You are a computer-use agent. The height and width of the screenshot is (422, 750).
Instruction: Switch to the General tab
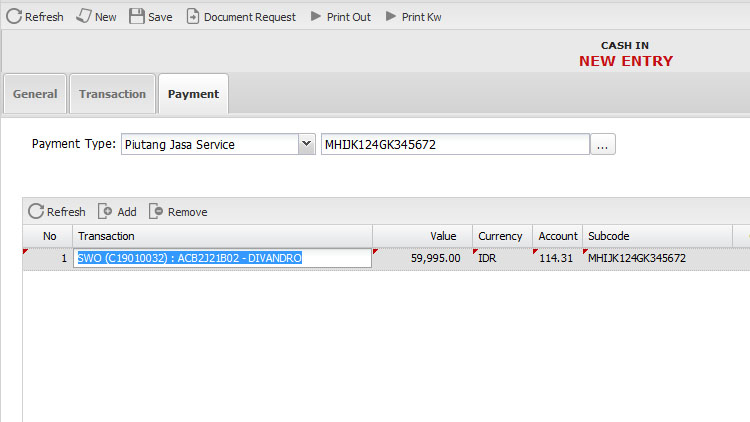[35, 94]
